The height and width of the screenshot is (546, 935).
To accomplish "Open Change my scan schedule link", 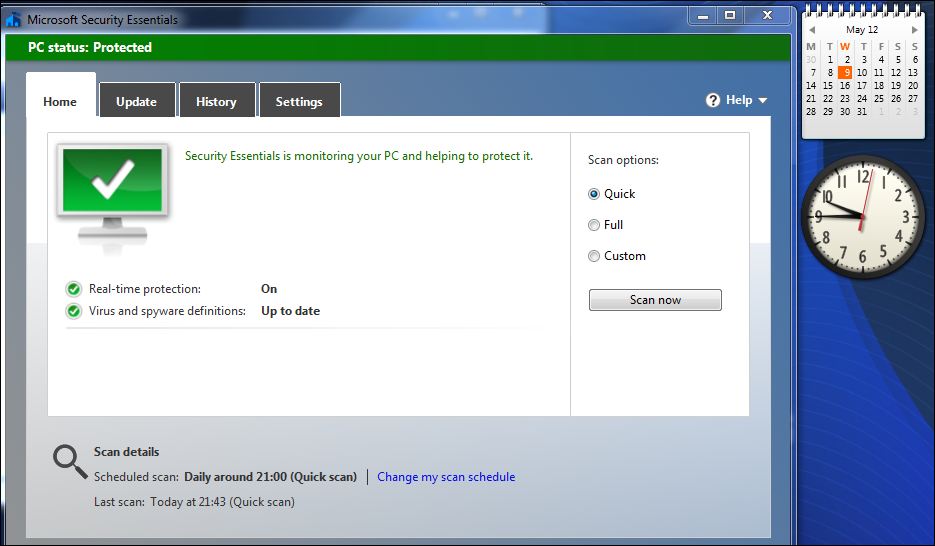I will tap(446, 477).
